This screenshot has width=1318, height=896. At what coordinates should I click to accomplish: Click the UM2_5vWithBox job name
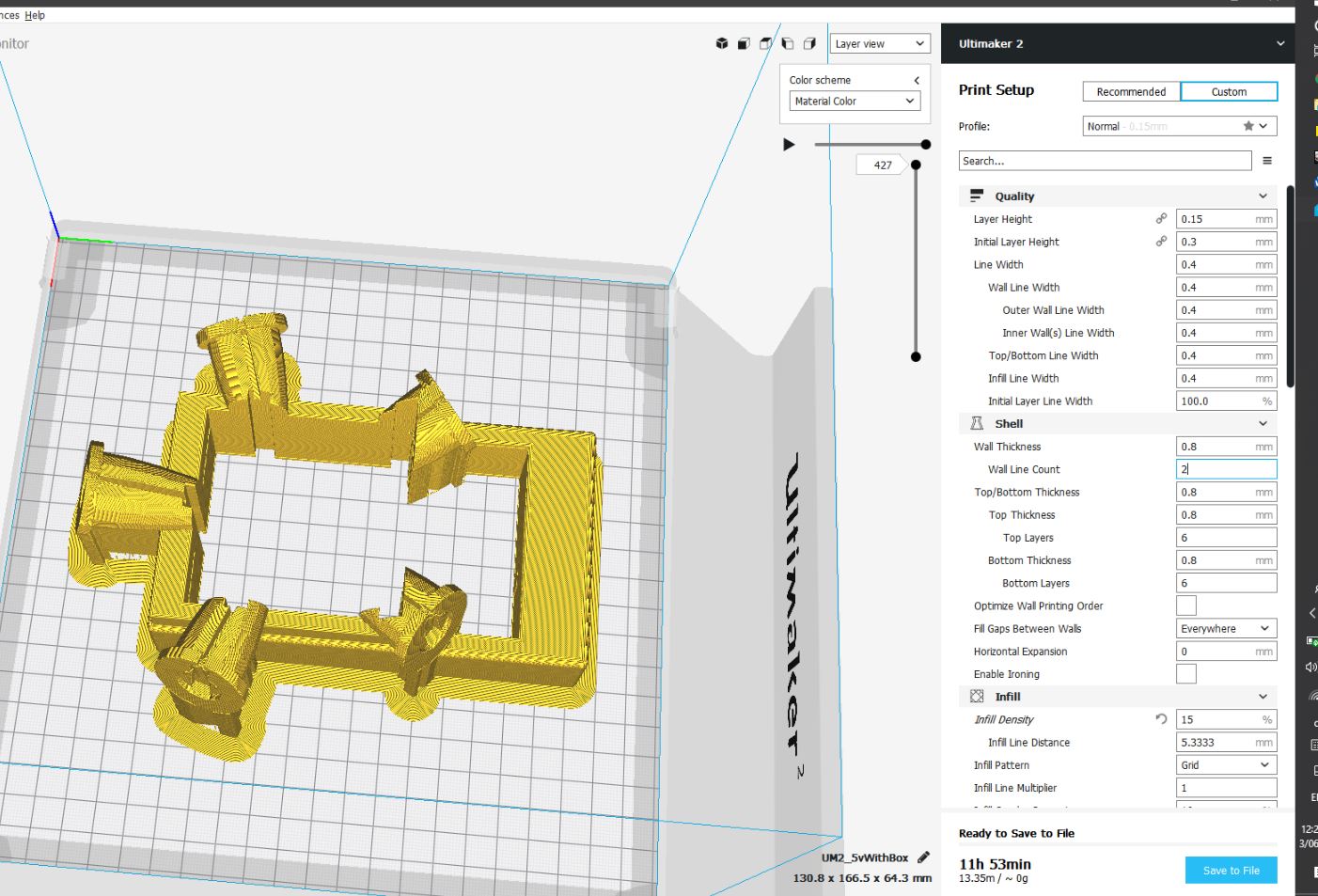(x=865, y=857)
